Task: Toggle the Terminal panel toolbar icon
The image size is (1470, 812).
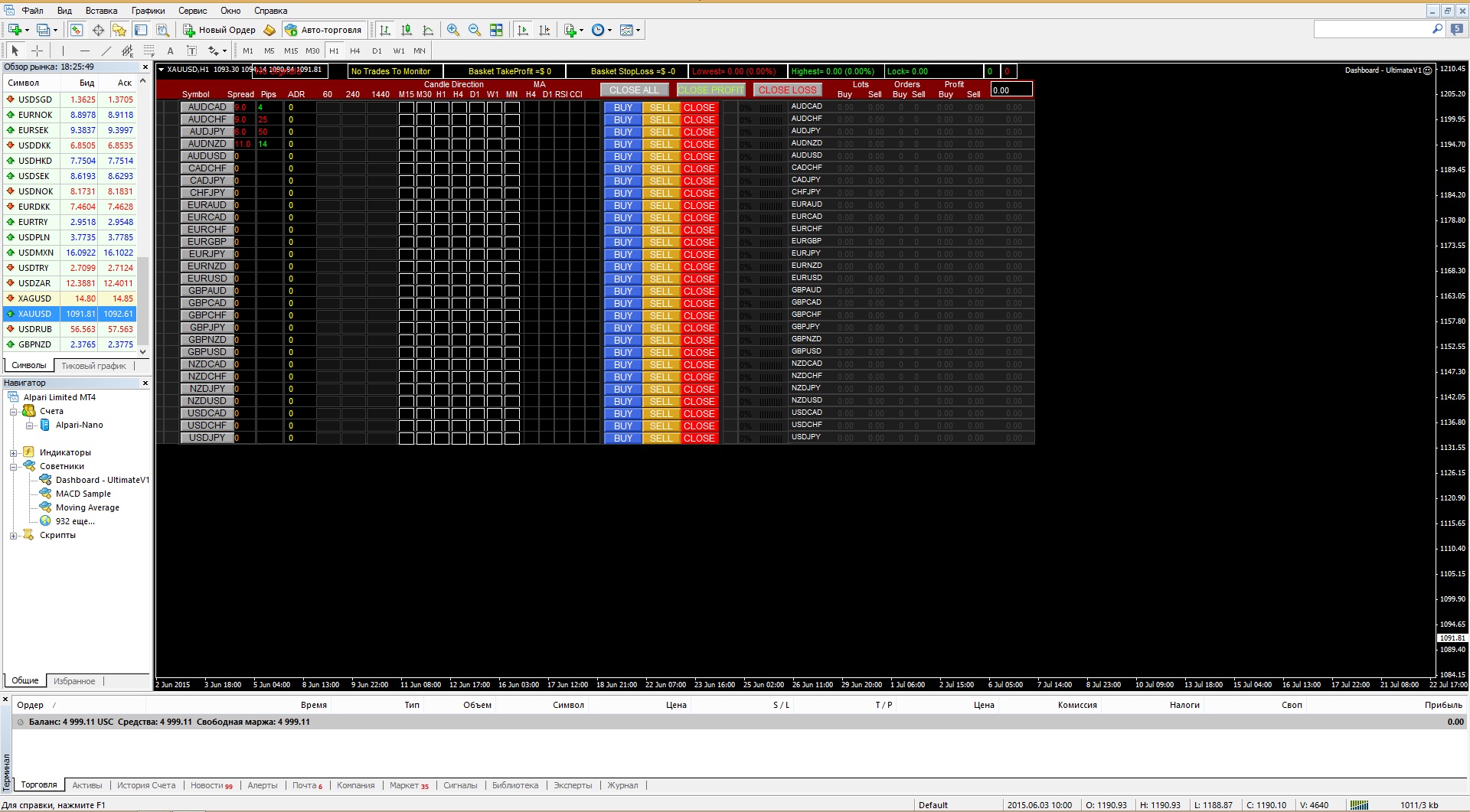Action: [141, 30]
